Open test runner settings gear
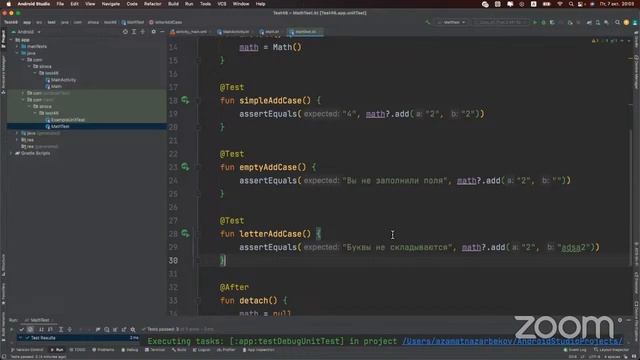 pyautogui.click(x=133, y=329)
